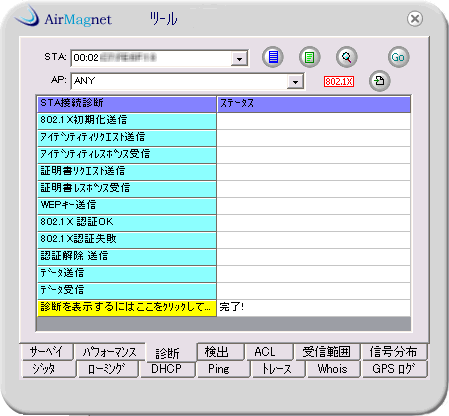Close the AirMagnet tools window
The height and width of the screenshot is (416, 449).
[x=415, y=19]
